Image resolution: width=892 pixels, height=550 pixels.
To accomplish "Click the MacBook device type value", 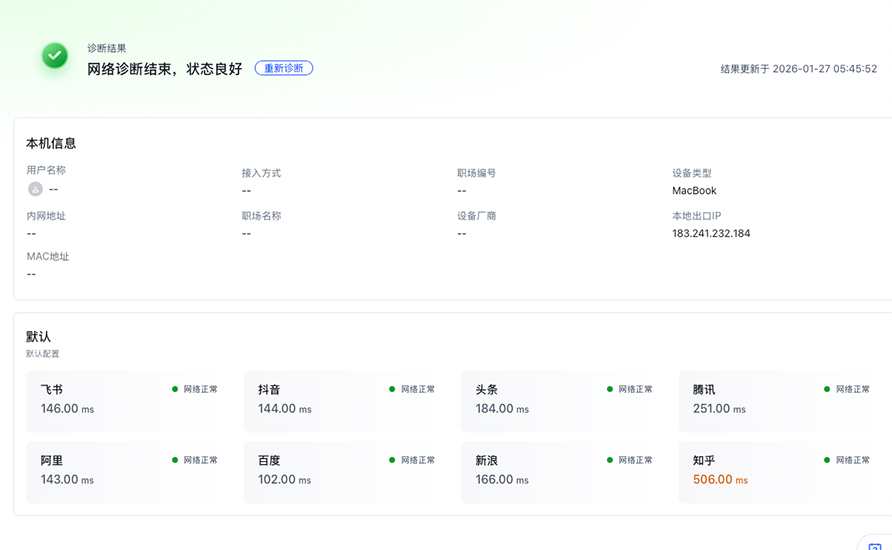I will click(694, 190).
